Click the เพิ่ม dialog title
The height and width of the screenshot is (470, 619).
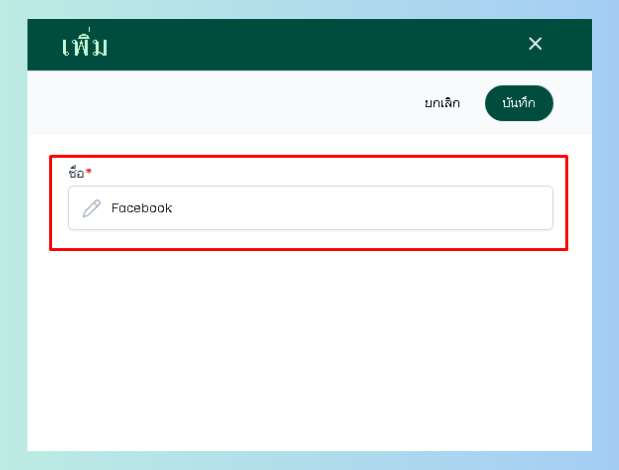84,45
